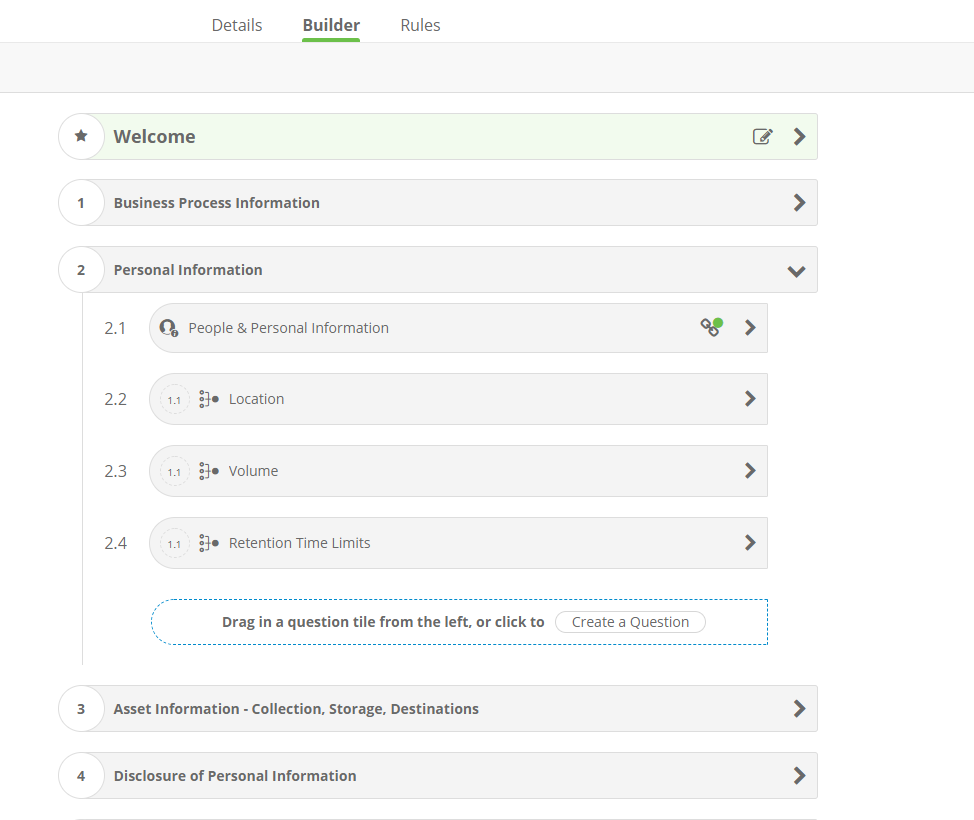The height and width of the screenshot is (820, 974).
Task: Switch to the Details tab
Action: (x=237, y=25)
